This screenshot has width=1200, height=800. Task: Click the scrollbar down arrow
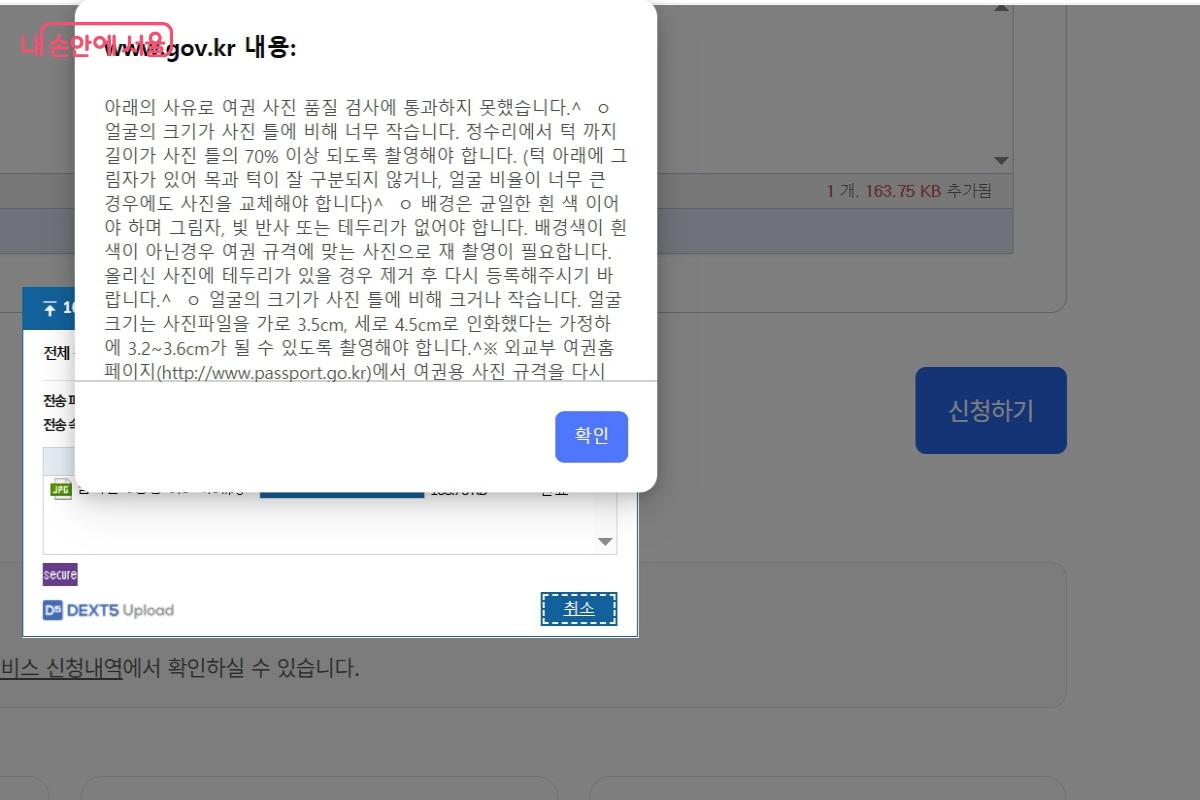(x=1001, y=160)
